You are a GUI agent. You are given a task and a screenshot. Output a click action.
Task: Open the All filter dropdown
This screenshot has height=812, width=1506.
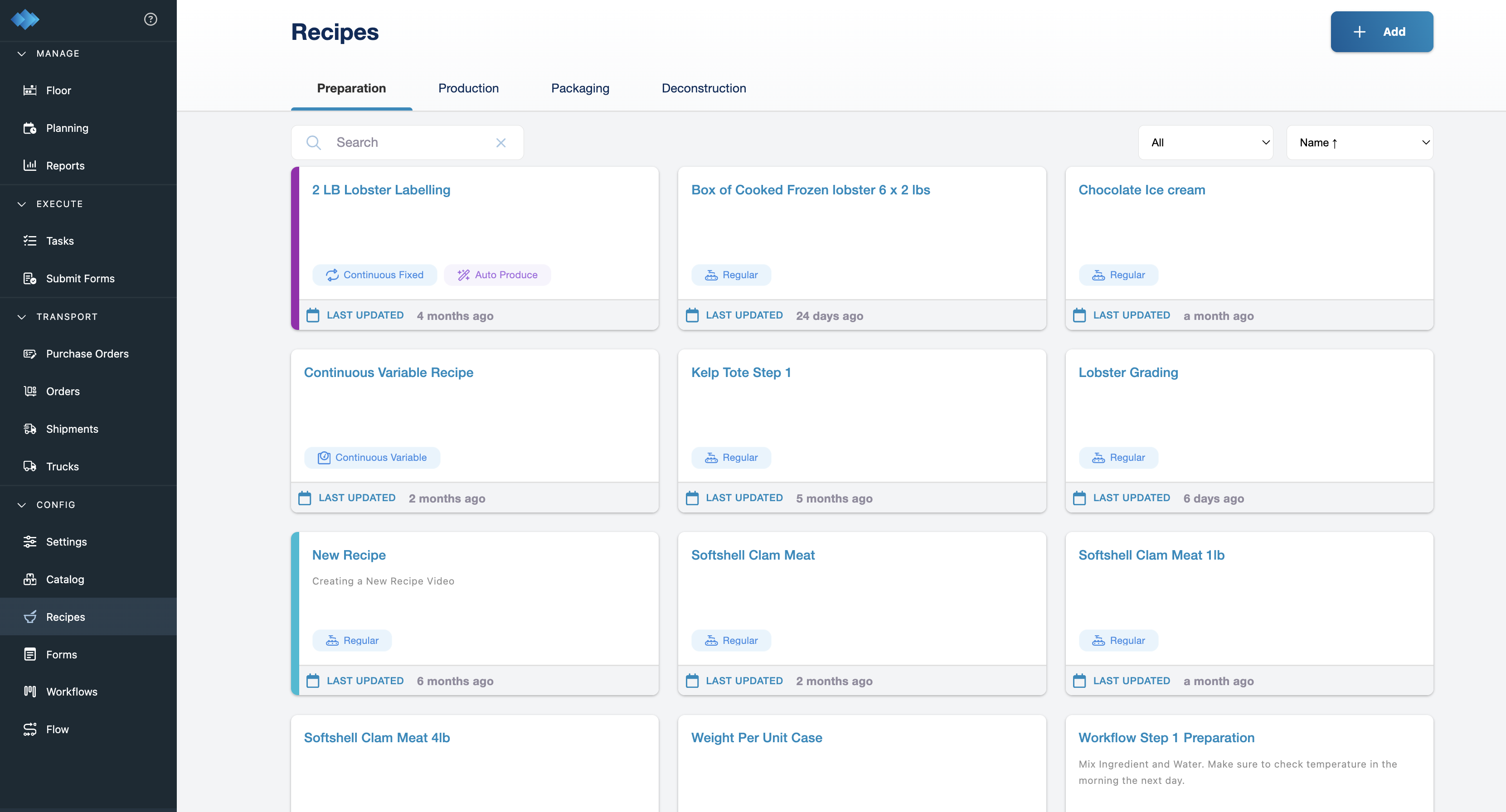[1205, 143]
